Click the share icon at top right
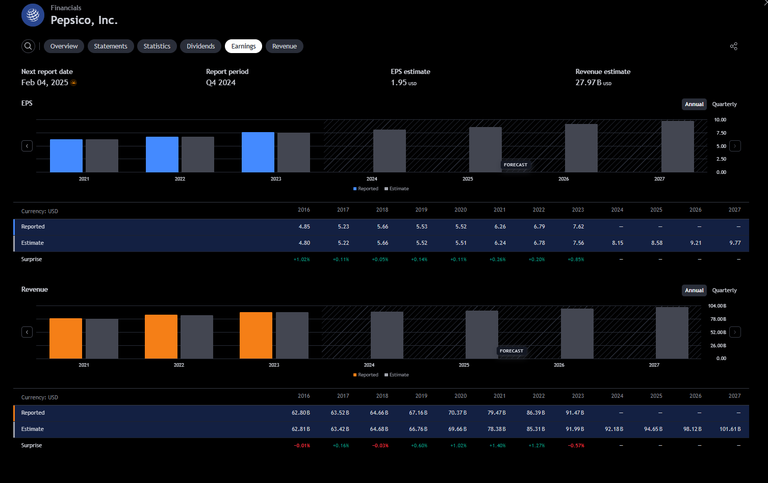This screenshot has width=768, height=483. point(733,46)
